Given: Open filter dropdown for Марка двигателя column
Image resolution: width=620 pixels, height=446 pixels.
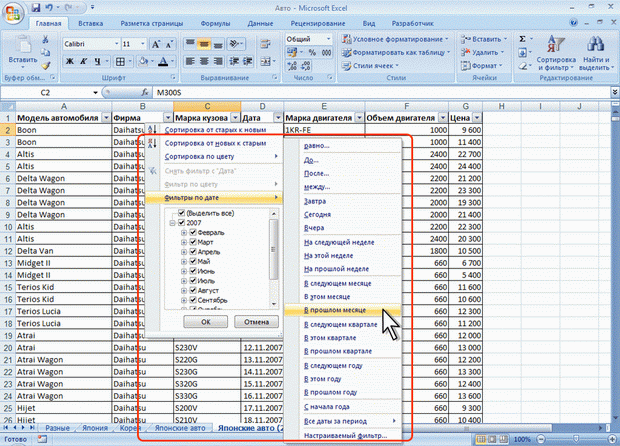Looking at the screenshot, I should tap(359, 118).
